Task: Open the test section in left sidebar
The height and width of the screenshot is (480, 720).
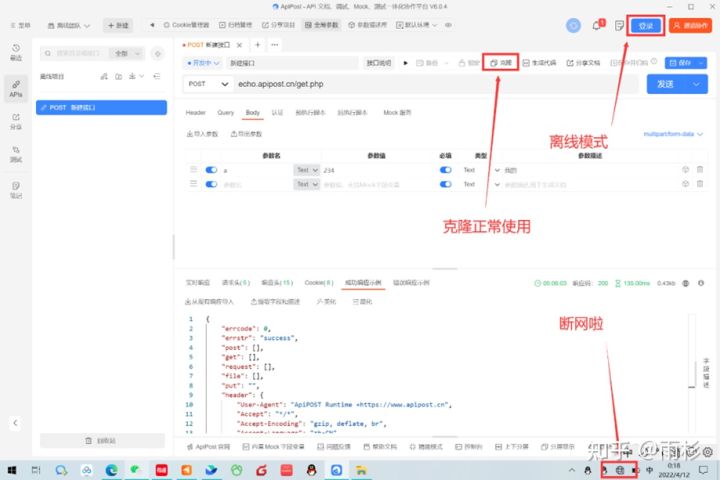Action: (x=16, y=154)
